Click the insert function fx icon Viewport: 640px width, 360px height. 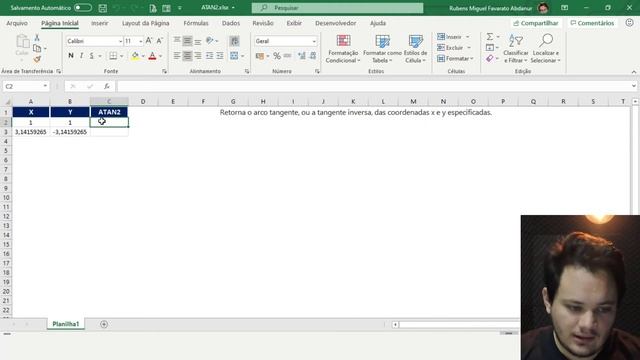click(x=107, y=86)
